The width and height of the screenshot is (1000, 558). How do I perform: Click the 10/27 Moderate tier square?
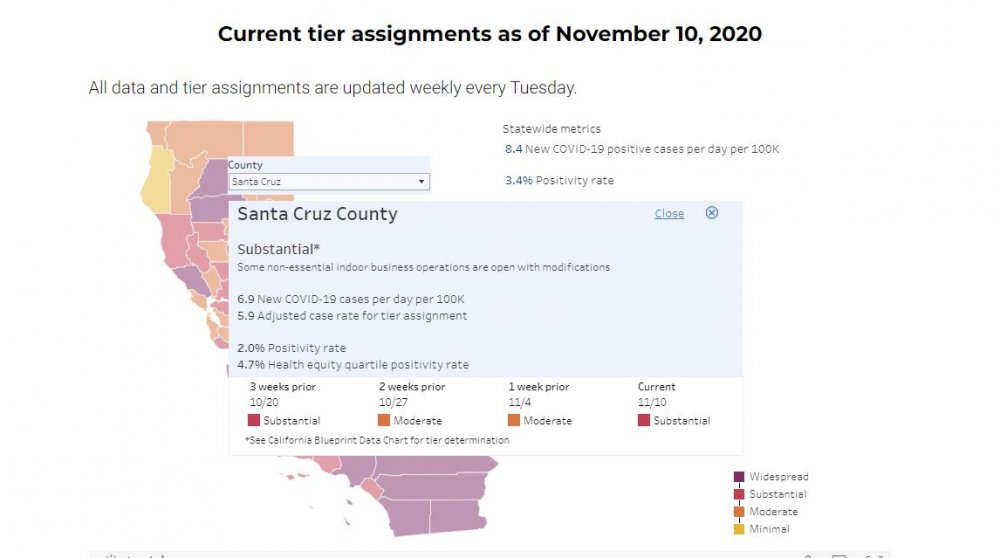coord(384,421)
